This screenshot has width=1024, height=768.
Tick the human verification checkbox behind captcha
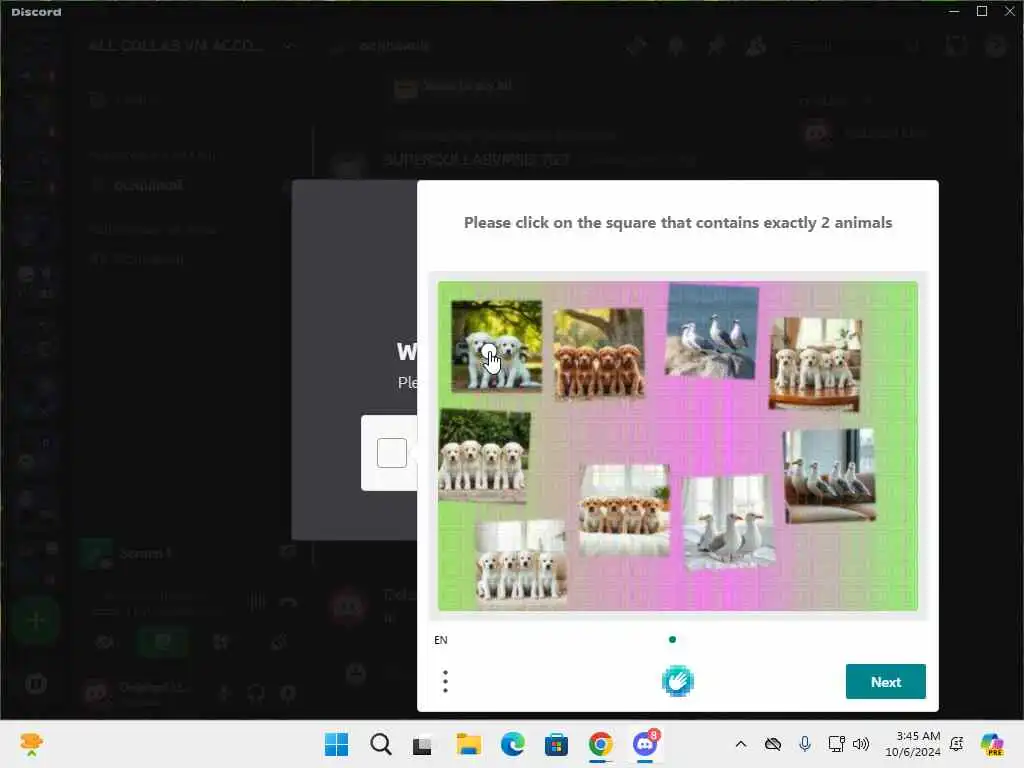(392, 453)
